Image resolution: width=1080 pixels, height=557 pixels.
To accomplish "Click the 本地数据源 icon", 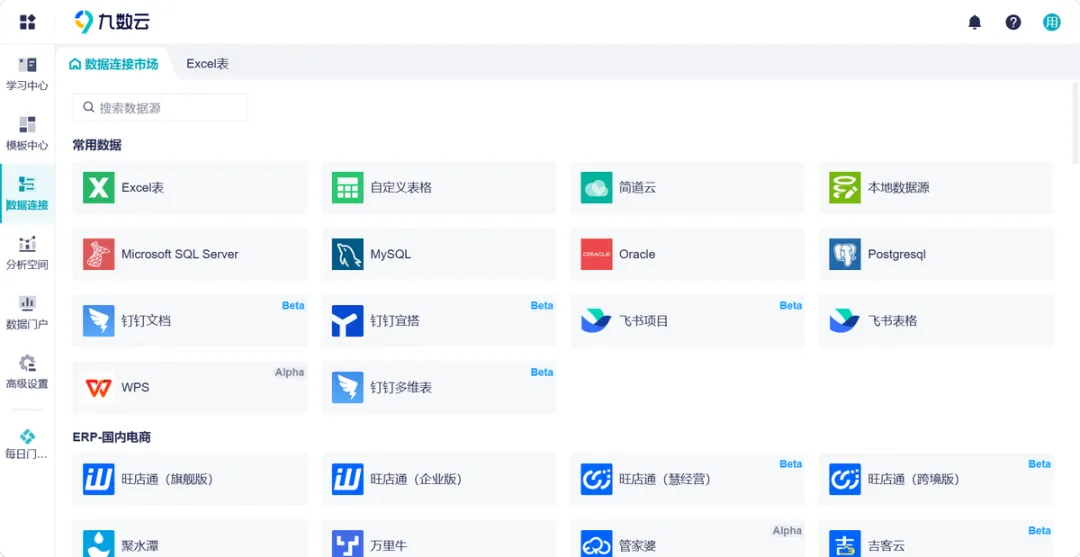I will 844,187.
